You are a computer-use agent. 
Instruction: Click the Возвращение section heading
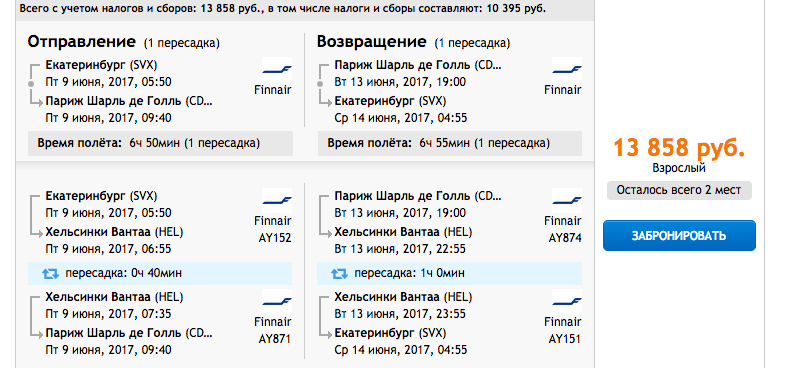coord(372,42)
